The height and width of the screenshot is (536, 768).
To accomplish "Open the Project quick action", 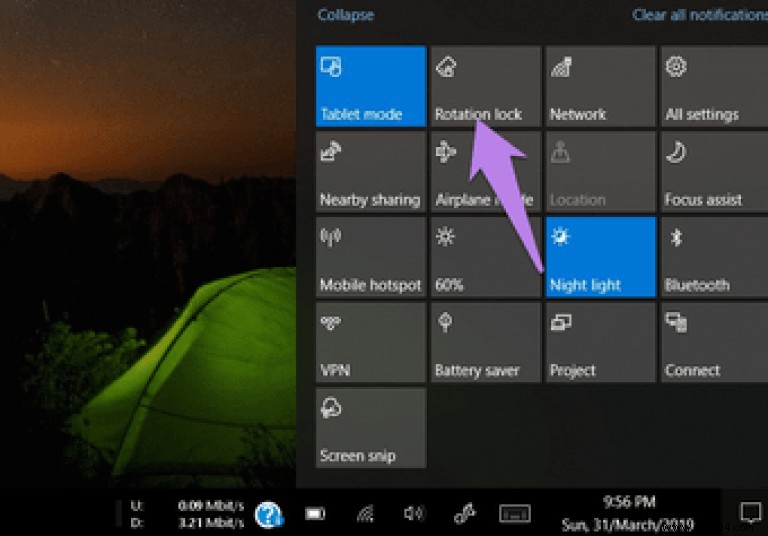I will click(600, 342).
